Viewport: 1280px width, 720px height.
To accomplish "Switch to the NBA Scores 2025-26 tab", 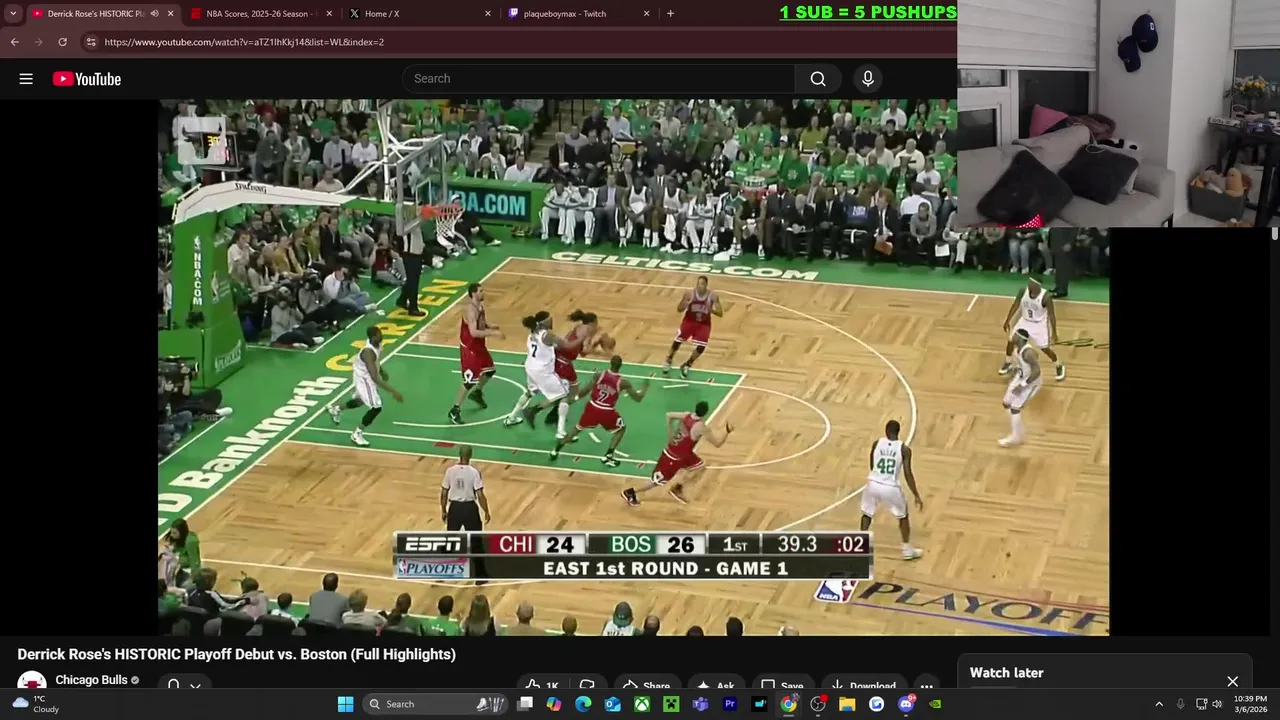I will tap(260, 14).
